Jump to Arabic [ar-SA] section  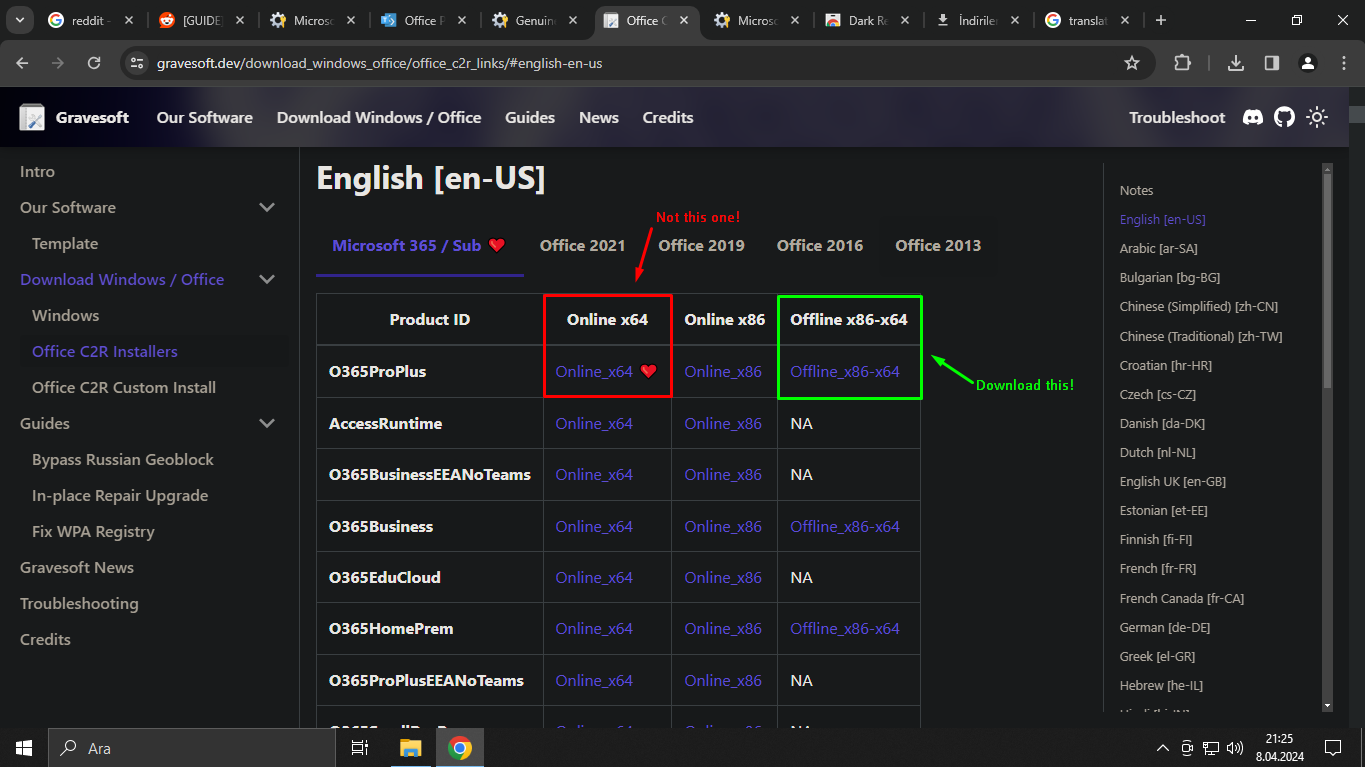[1158, 248]
